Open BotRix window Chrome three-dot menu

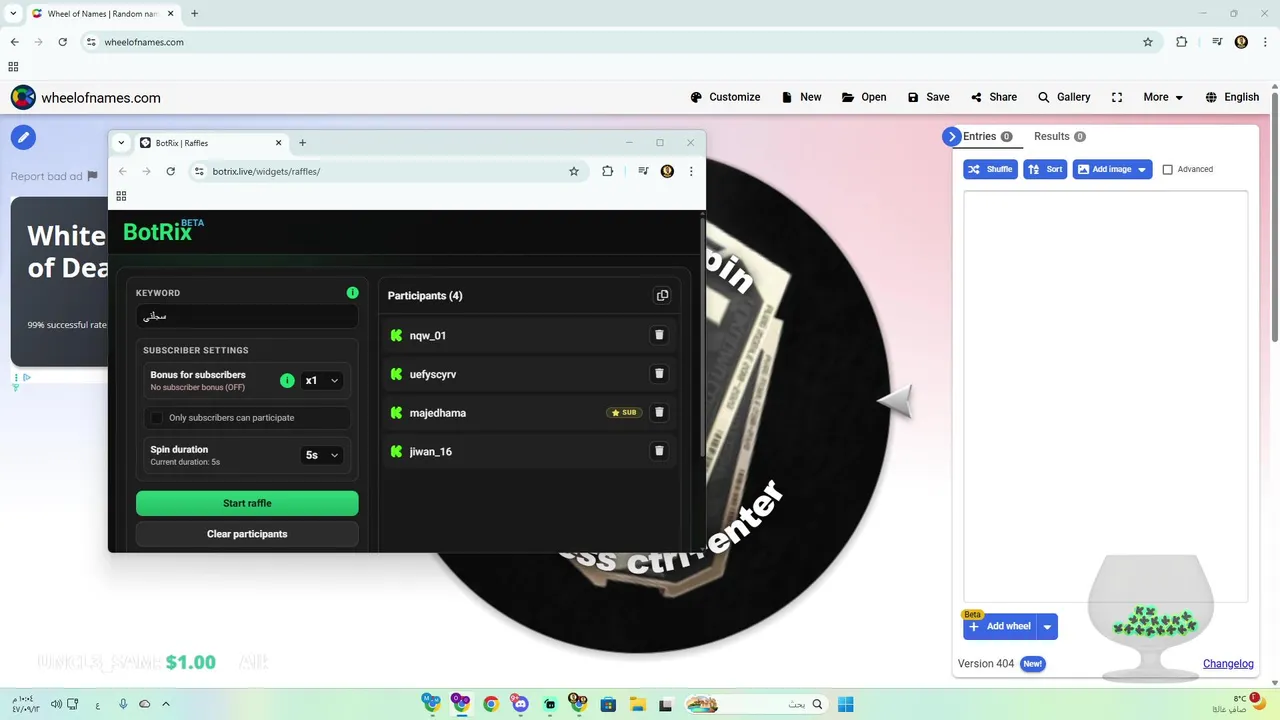point(691,171)
